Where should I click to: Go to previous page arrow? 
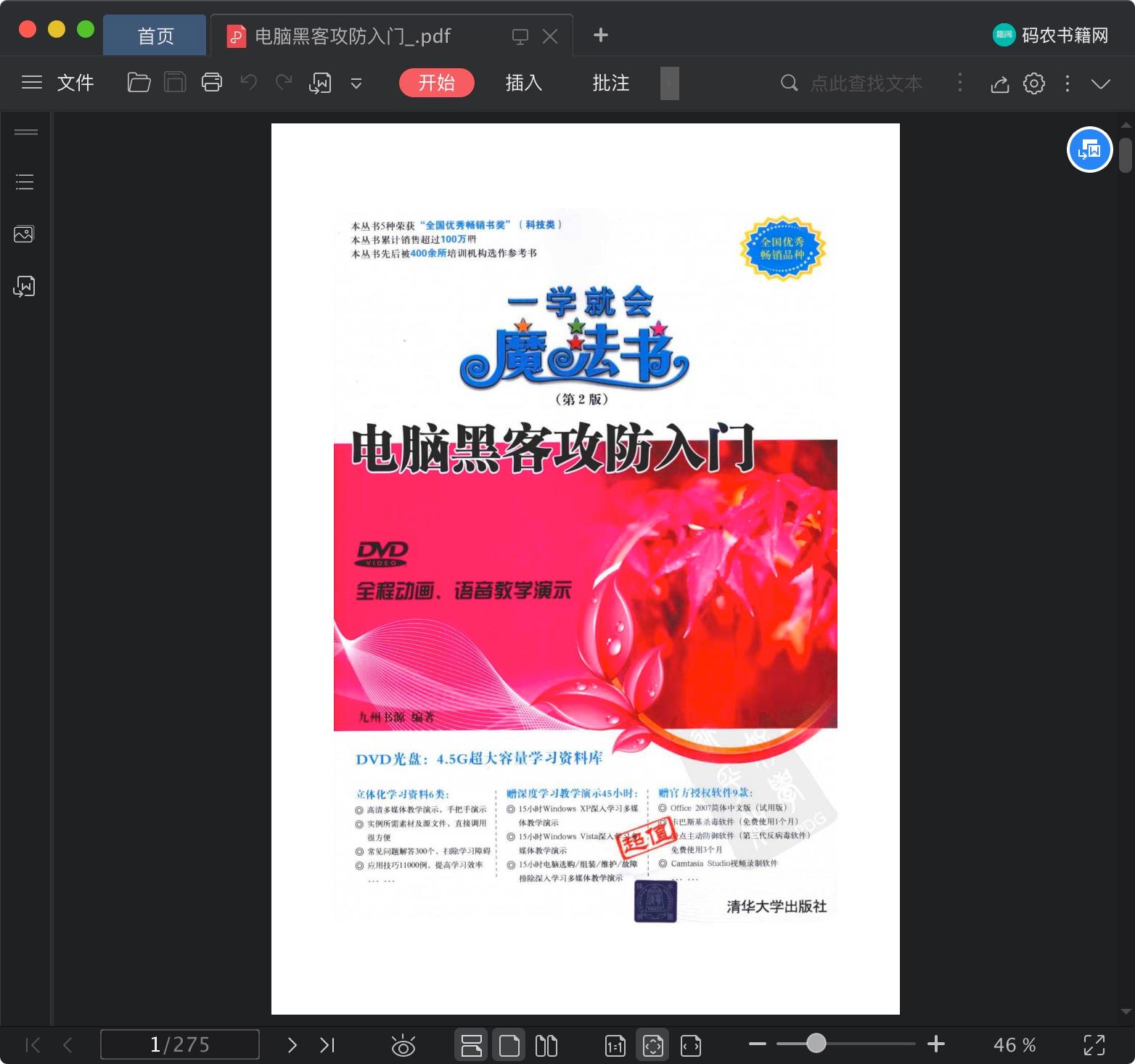[x=67, y=1045]
